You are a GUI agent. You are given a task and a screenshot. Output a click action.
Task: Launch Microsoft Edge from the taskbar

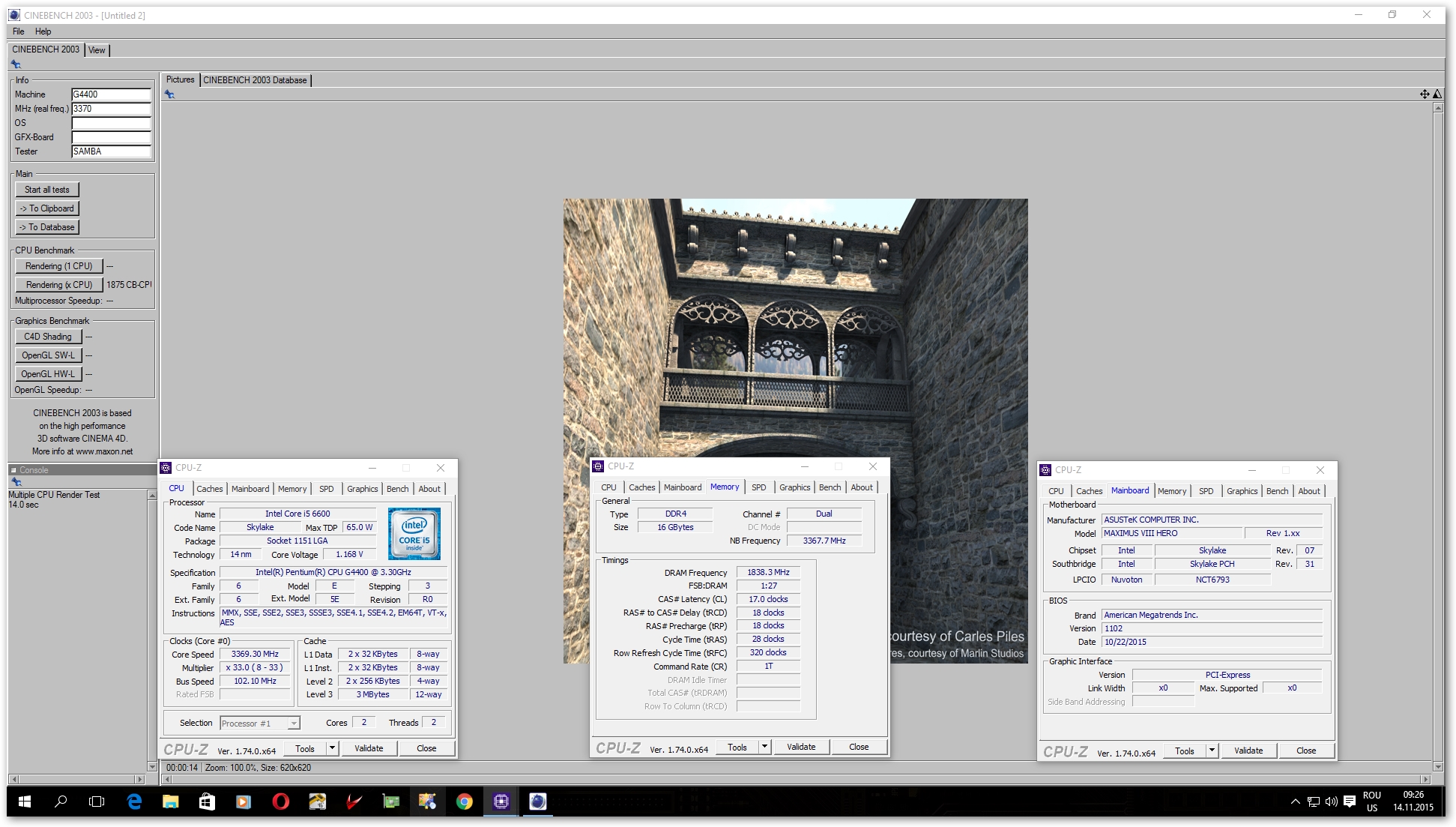coord(134,802)
